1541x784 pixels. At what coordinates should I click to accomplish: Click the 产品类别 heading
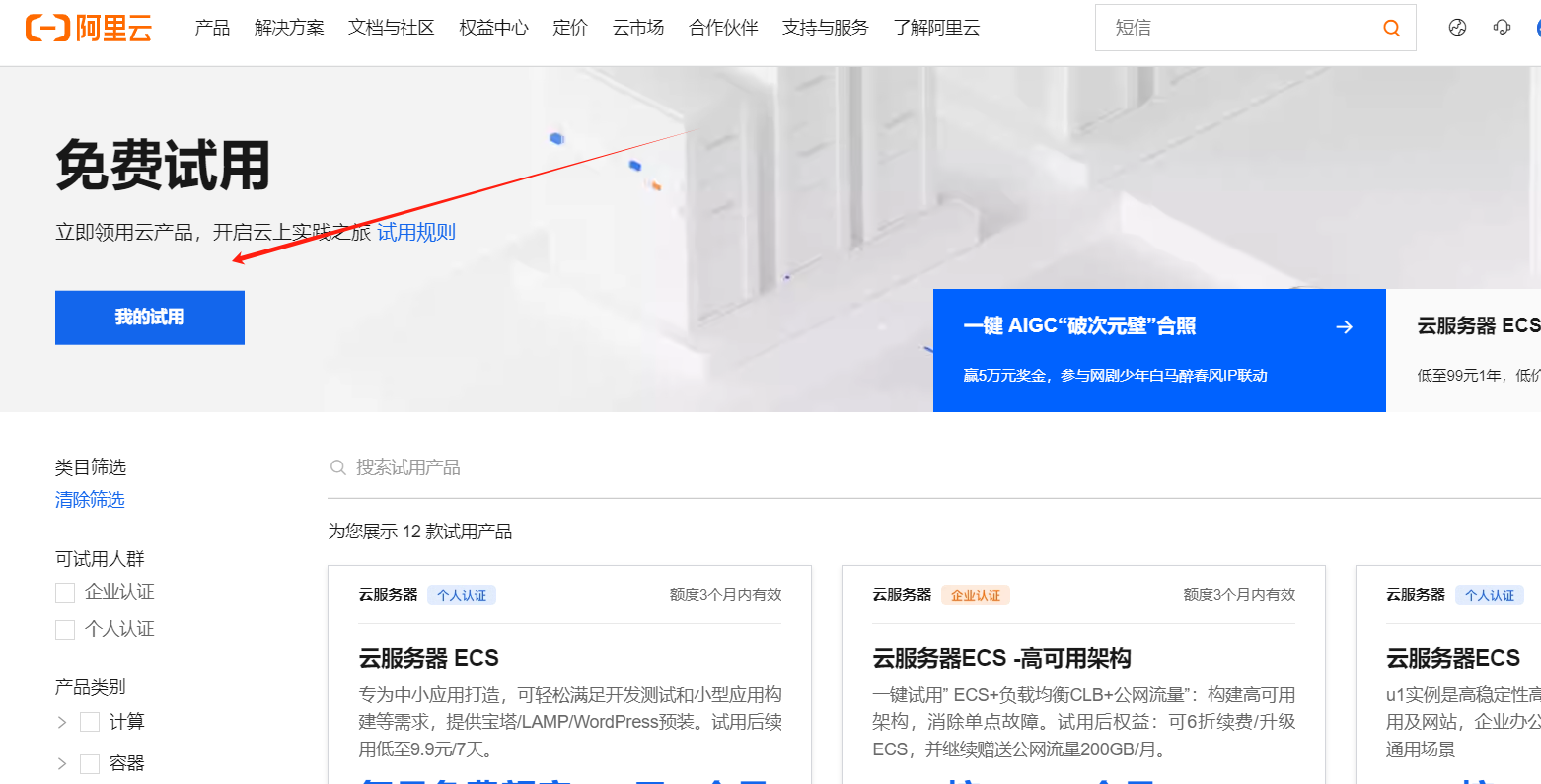[x=91, y=687]
